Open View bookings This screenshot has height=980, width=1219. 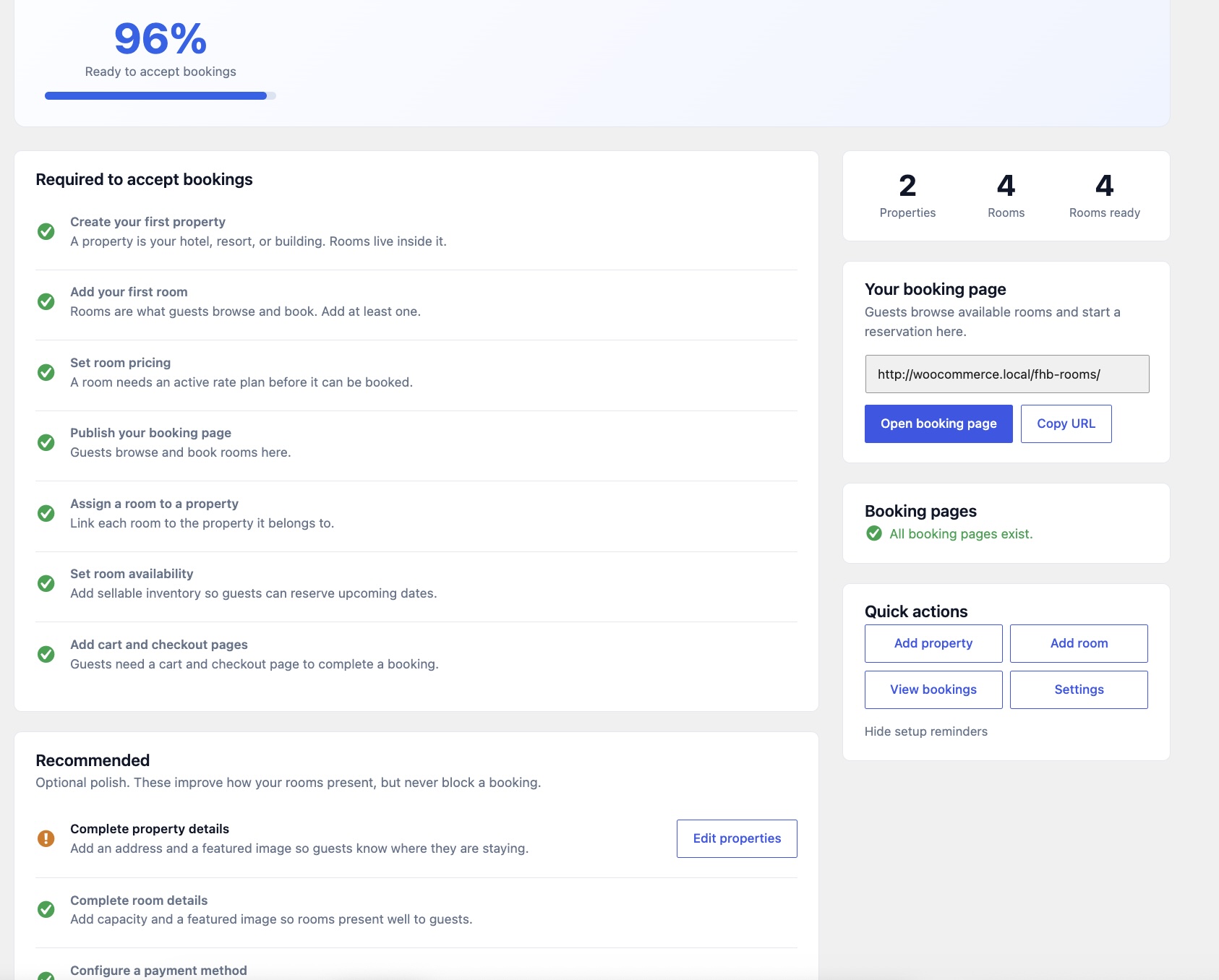point(933,689)
